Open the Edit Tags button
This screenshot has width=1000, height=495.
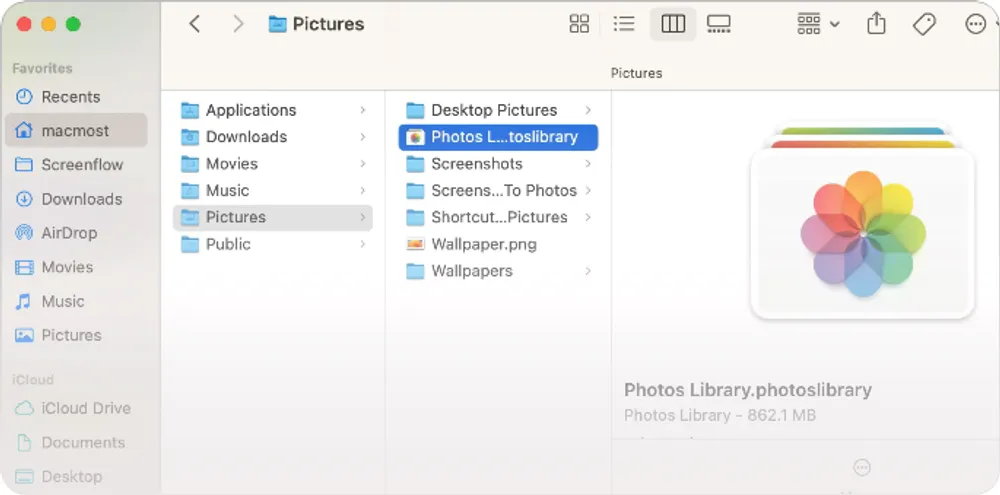point(925,24)
